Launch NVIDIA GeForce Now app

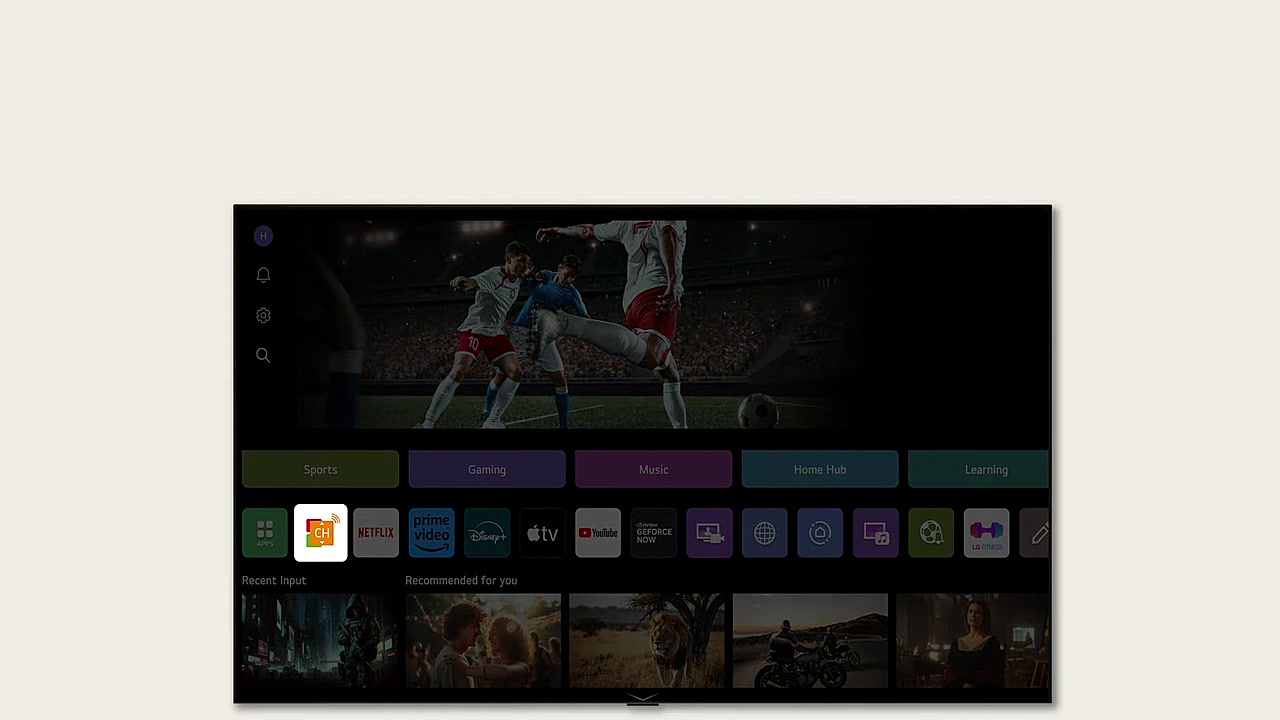654,533
